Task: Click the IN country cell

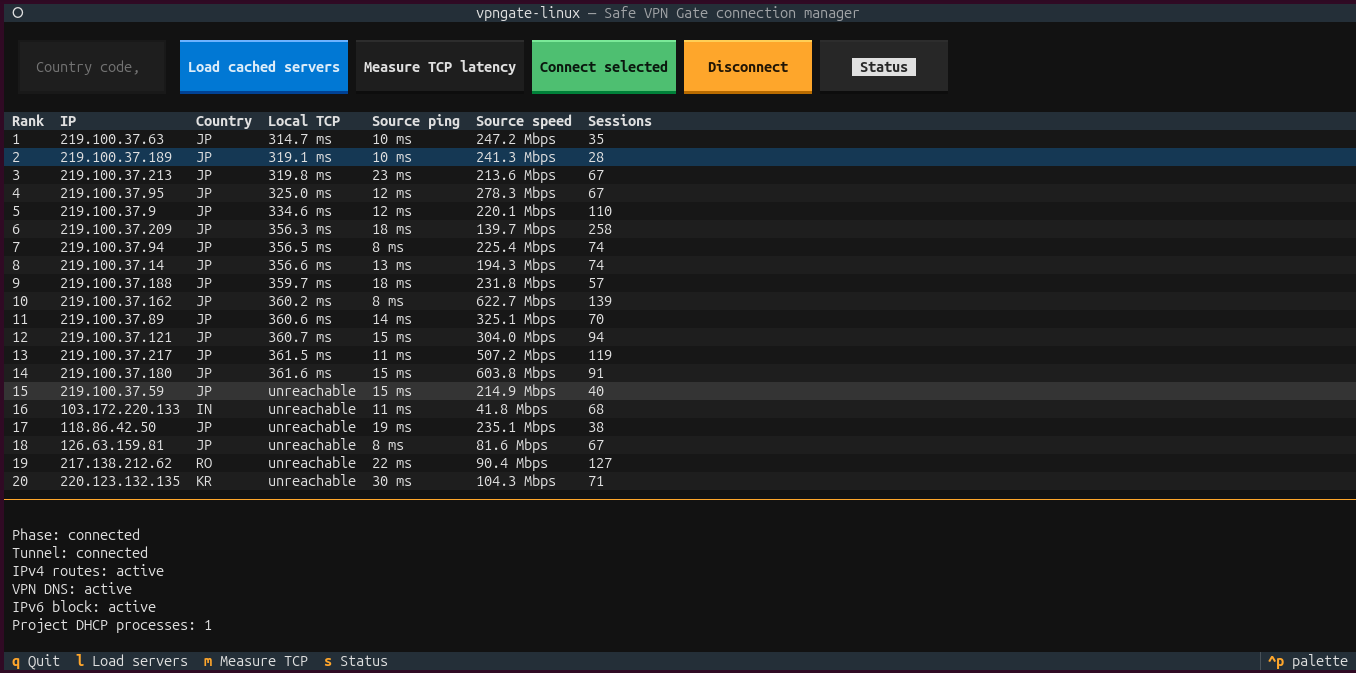Action: 204,409
